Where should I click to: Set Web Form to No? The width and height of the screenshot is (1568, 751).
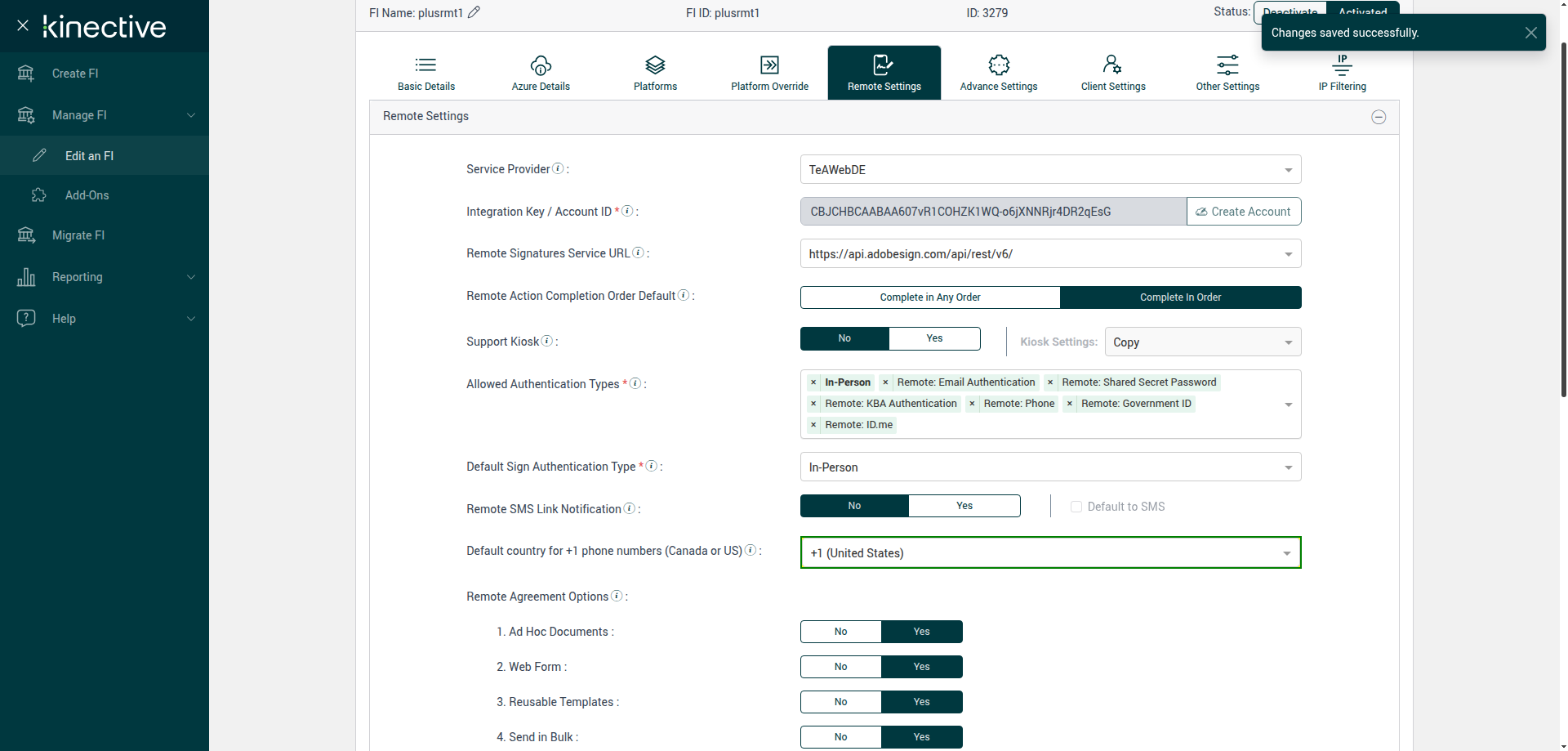[x=841, y=667]
